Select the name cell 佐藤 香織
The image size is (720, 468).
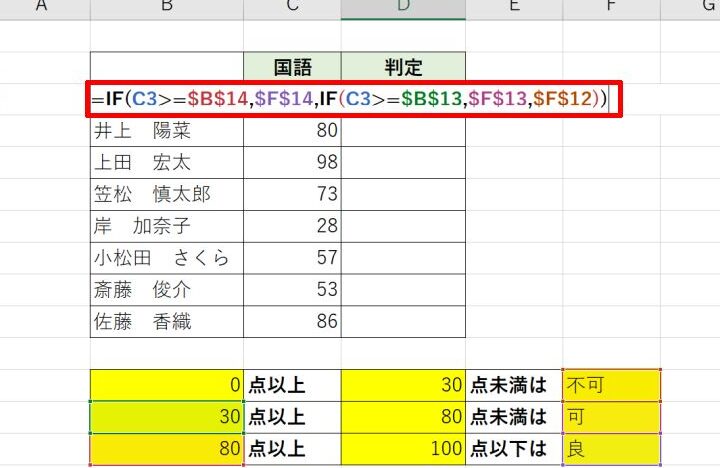pyautogui.click(x=167, y=322)
